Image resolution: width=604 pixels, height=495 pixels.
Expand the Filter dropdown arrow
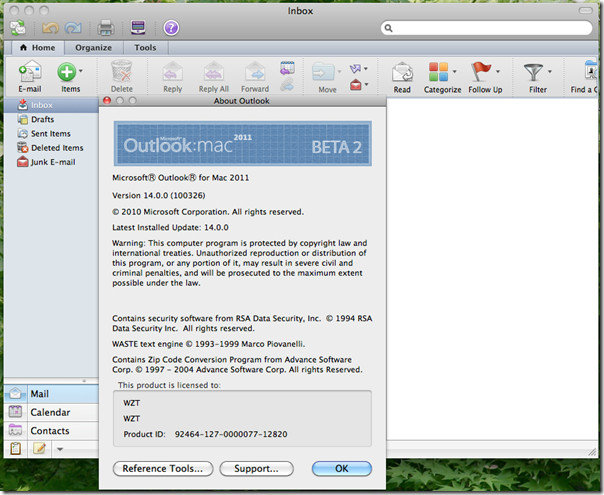click(x=550, y=71)
